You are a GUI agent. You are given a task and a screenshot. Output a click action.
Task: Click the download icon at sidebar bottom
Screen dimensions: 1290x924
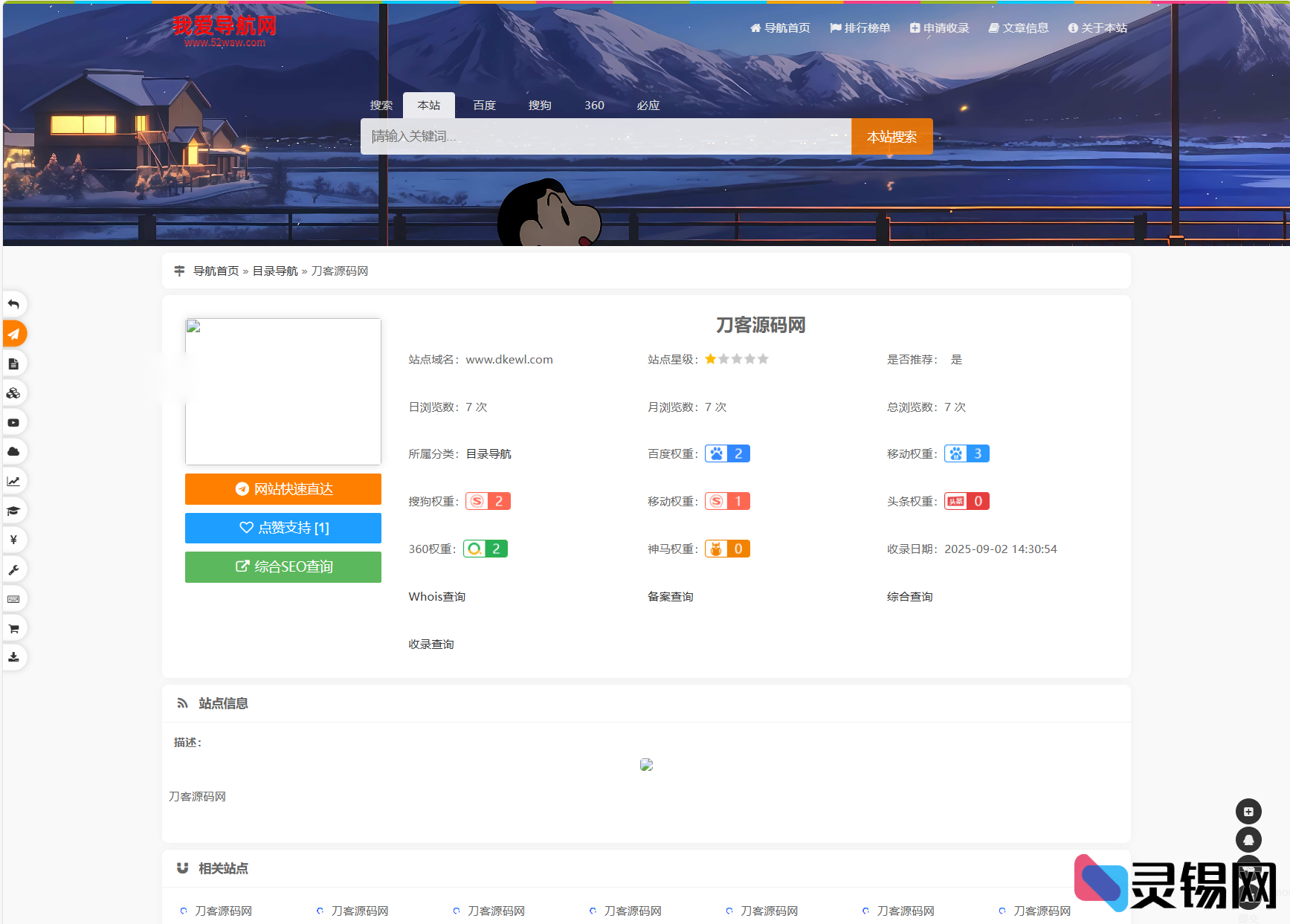[14, 657]
